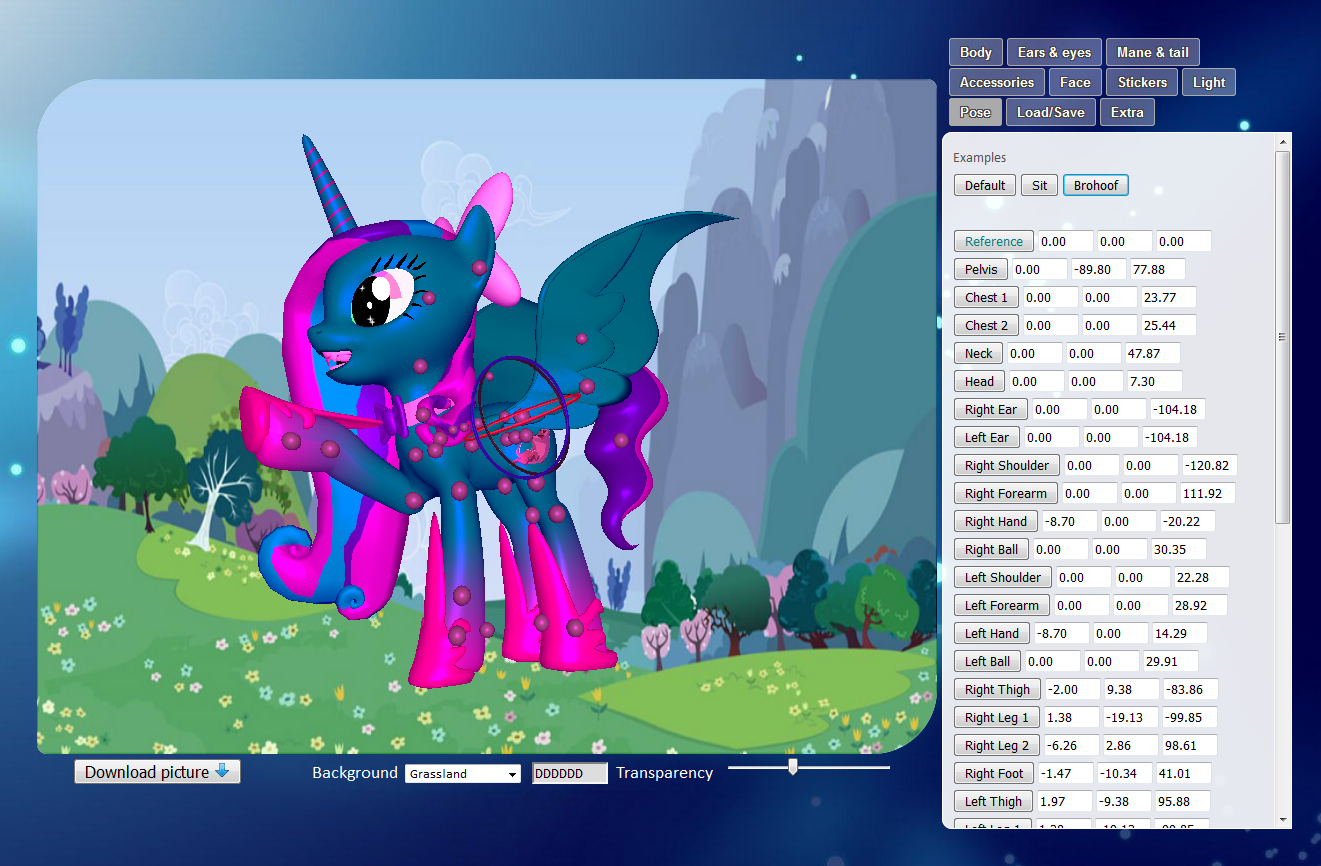Open the Load/Save tab

(1050, 113)
